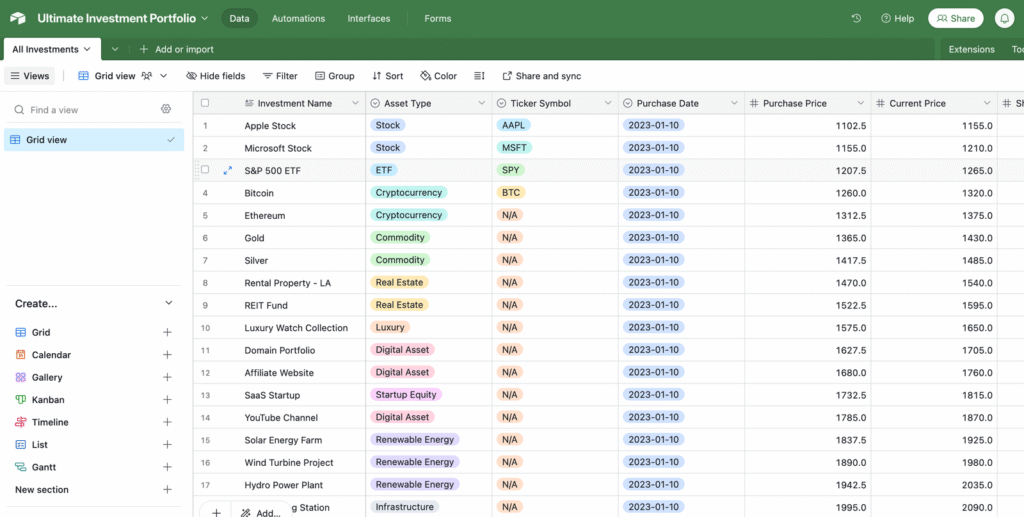Add a new Gallery view plus icon

(167, 377)
